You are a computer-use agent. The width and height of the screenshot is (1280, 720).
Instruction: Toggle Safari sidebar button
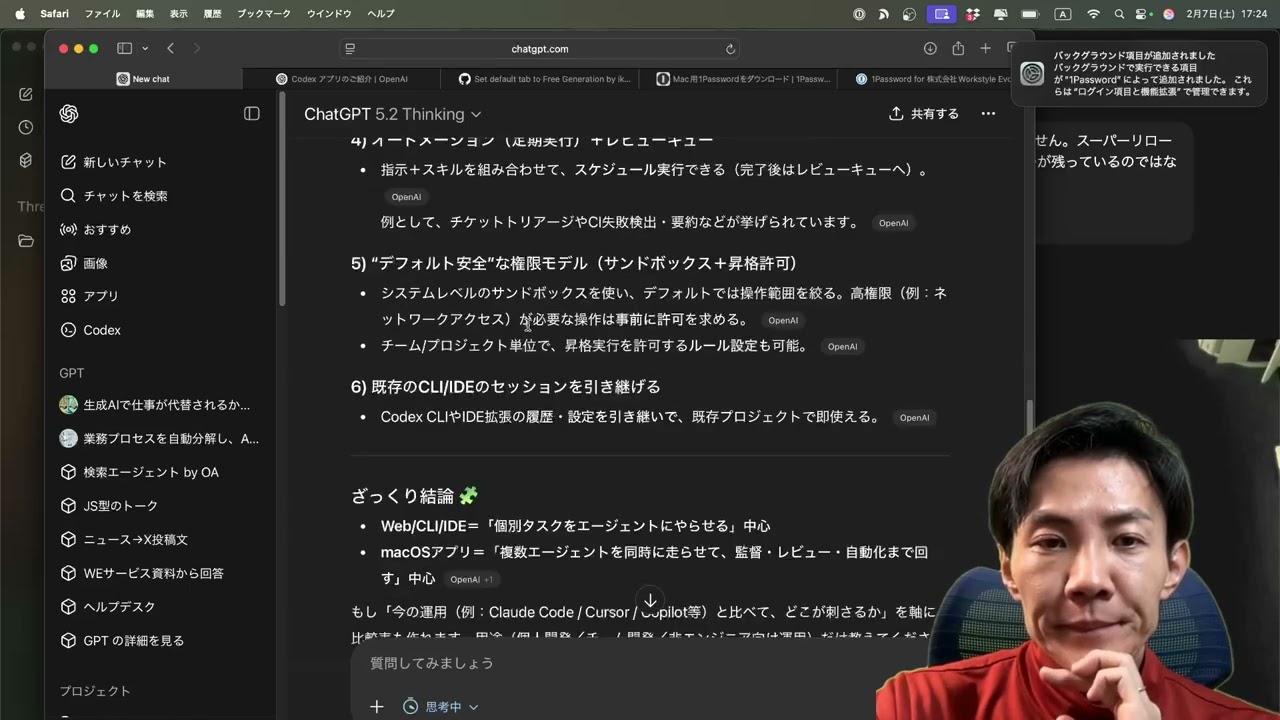click(124, 48)
